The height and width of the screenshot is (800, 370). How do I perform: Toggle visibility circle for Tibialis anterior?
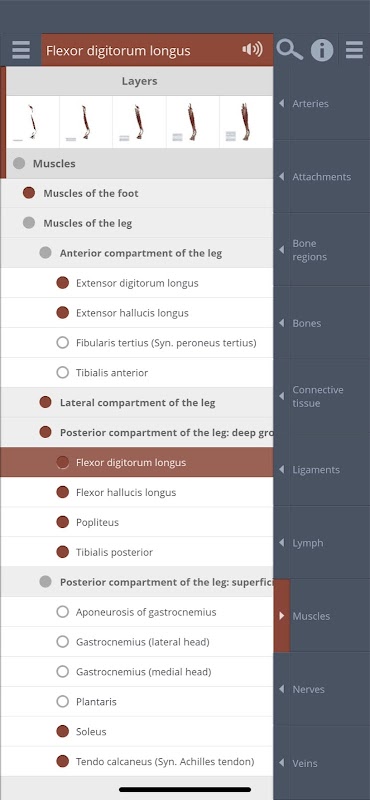pyautogui.click(x=62, y=372)
